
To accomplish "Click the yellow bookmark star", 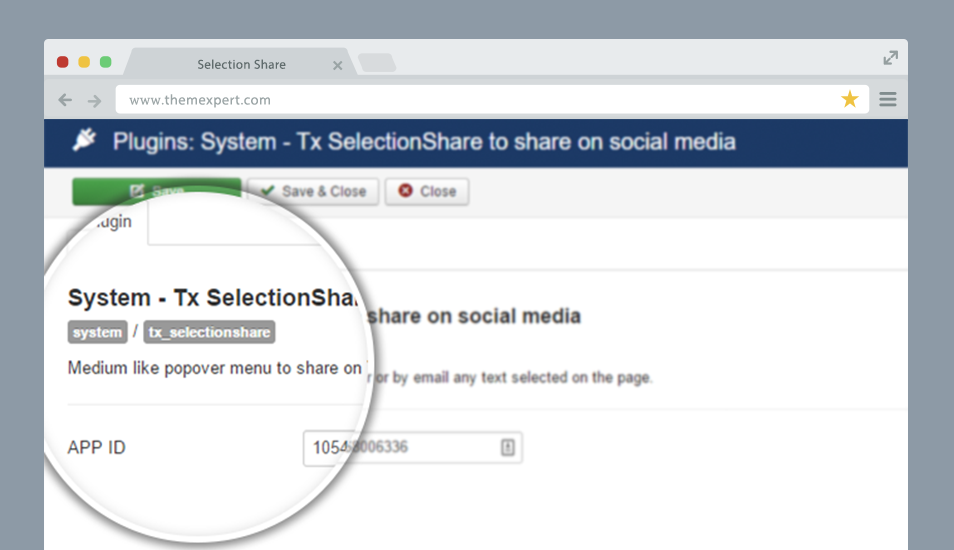I will [850, 99].
